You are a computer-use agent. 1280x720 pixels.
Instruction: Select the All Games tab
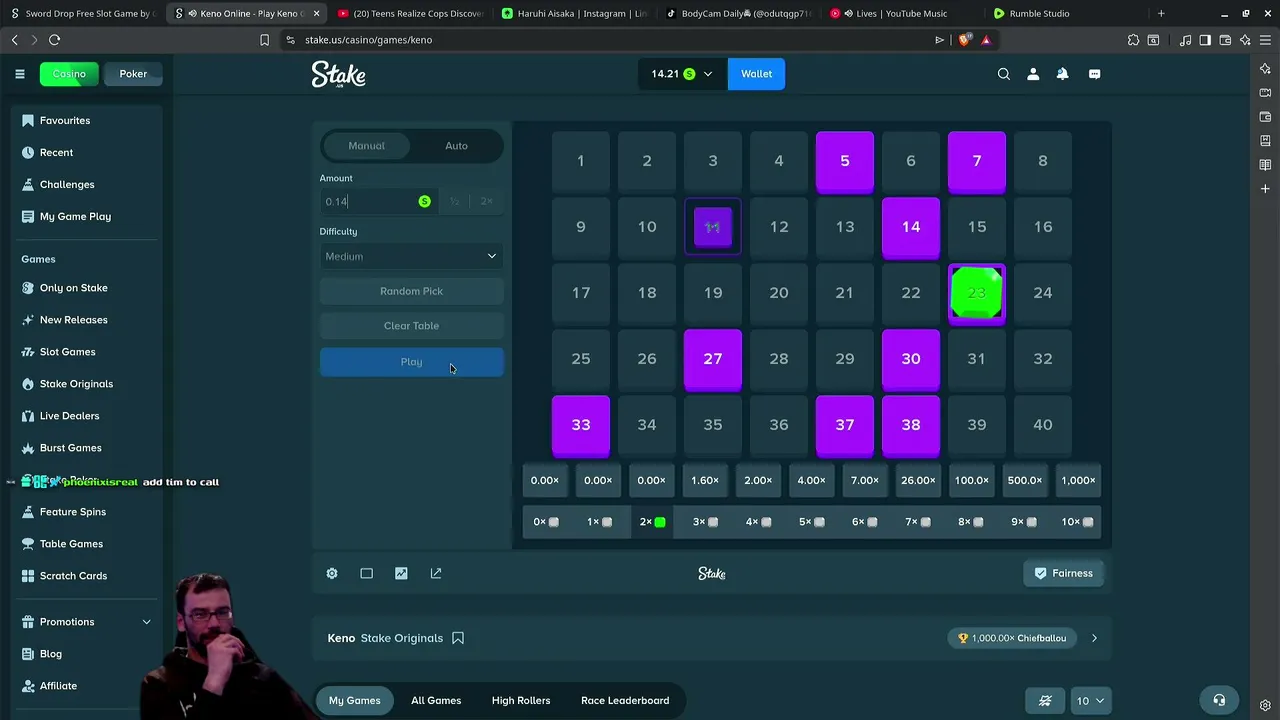pos(436,700)
